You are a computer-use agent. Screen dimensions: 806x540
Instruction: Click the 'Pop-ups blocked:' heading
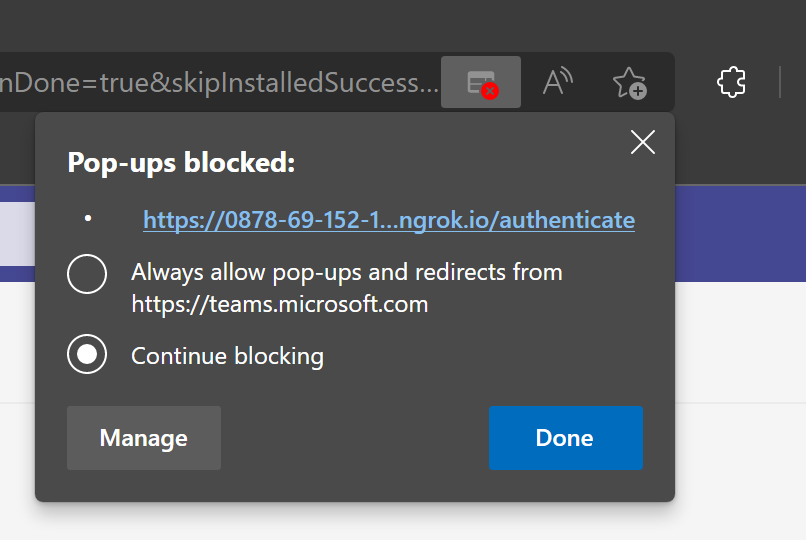point(181,163)
